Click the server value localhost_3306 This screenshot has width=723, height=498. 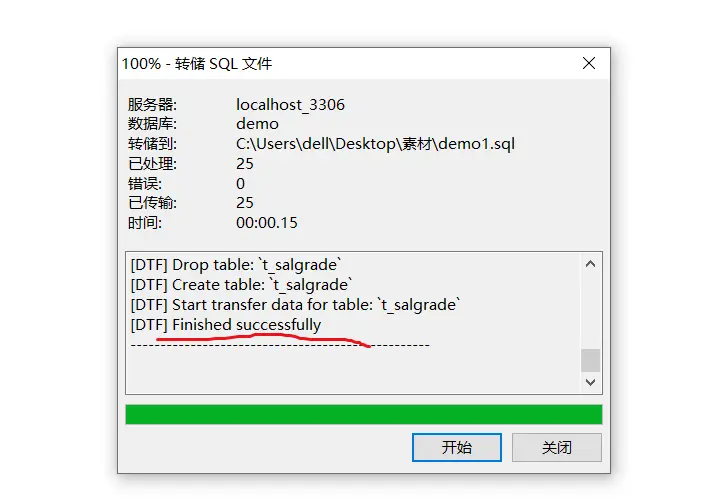290,105
